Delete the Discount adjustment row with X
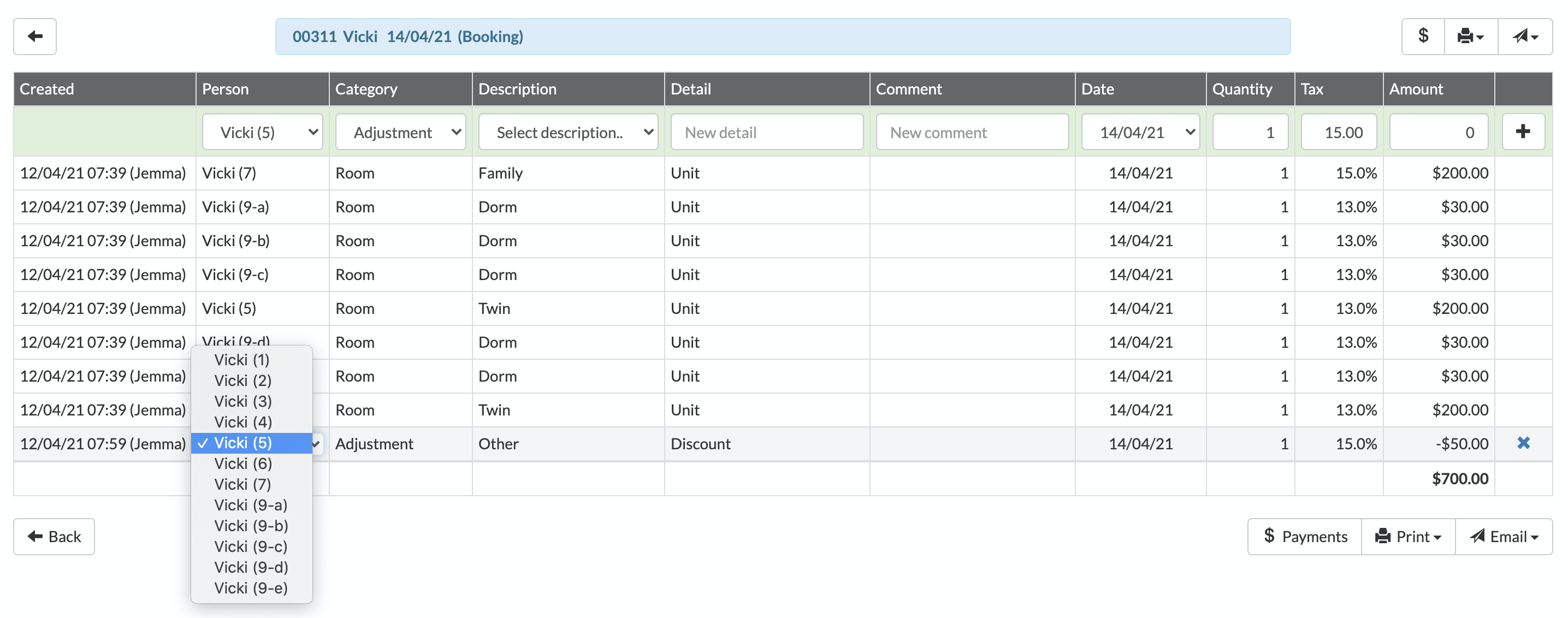This screenshot has width=1568, height=618. point(1523,443)
